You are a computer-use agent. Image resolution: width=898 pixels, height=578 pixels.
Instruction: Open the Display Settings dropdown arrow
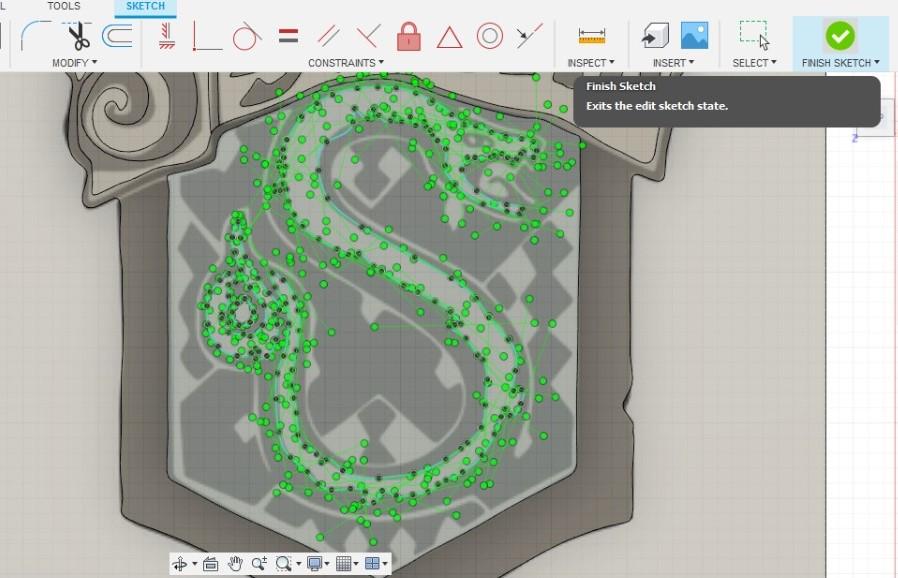(x=326, y=564)
